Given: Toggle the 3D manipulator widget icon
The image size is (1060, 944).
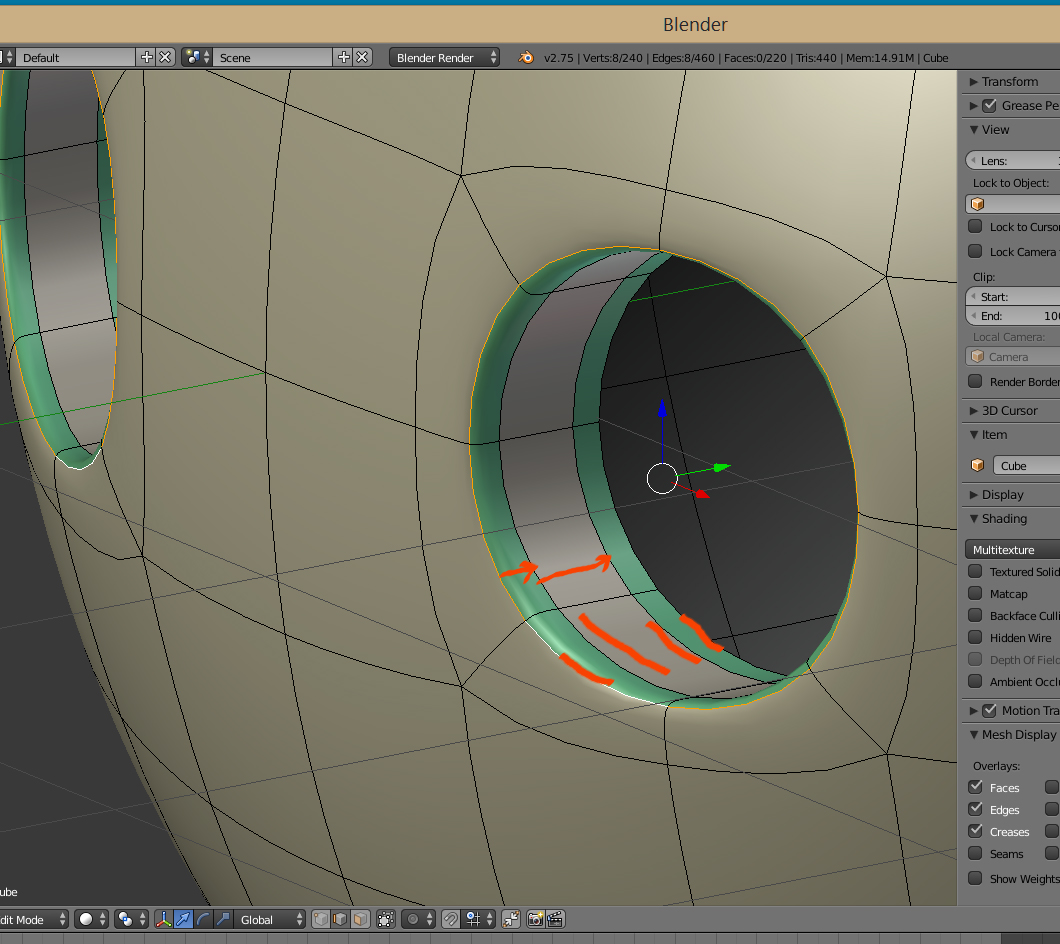Looking at the screenshot, I should click(164, 919).
